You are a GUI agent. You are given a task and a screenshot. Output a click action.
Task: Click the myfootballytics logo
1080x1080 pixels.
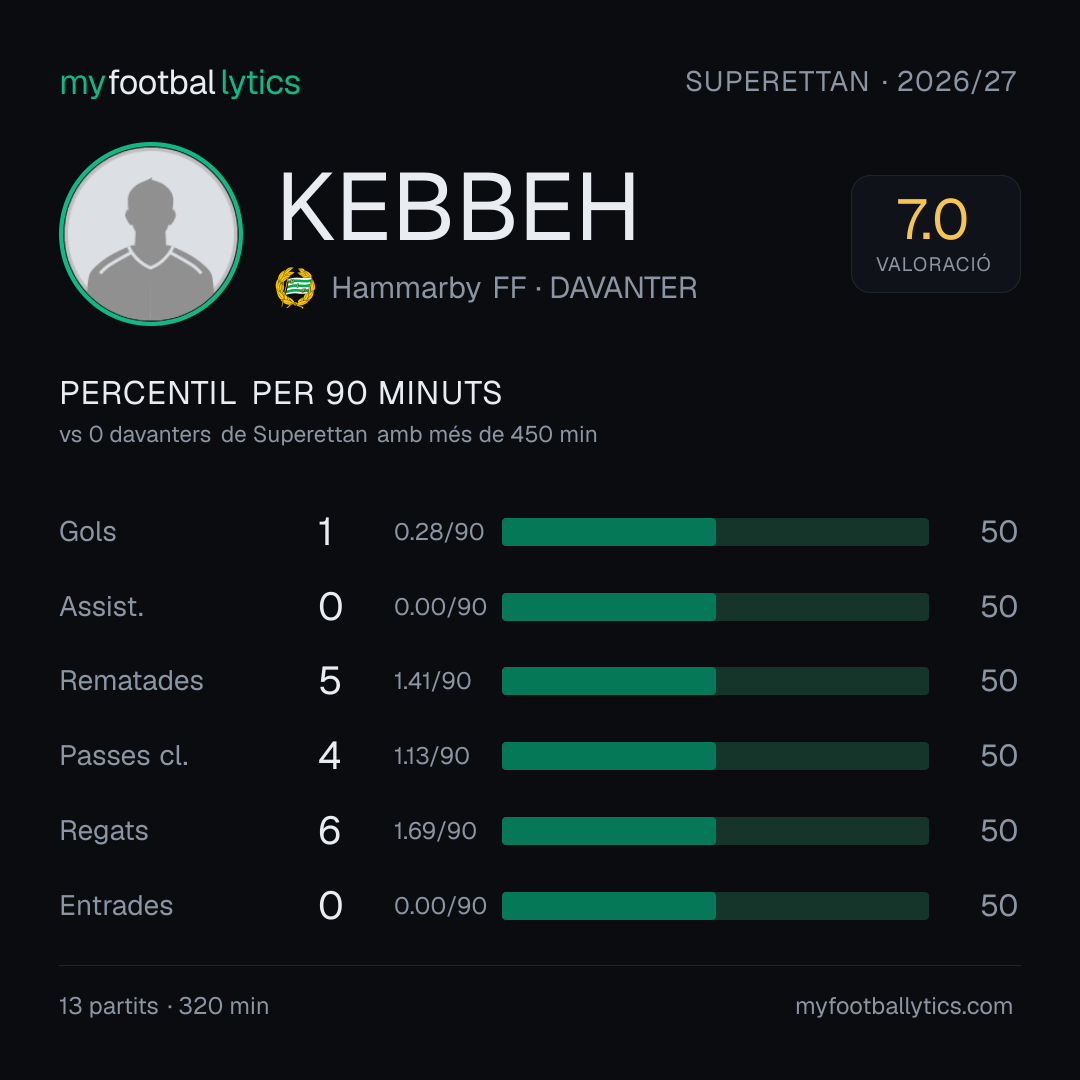click(180, 83)
